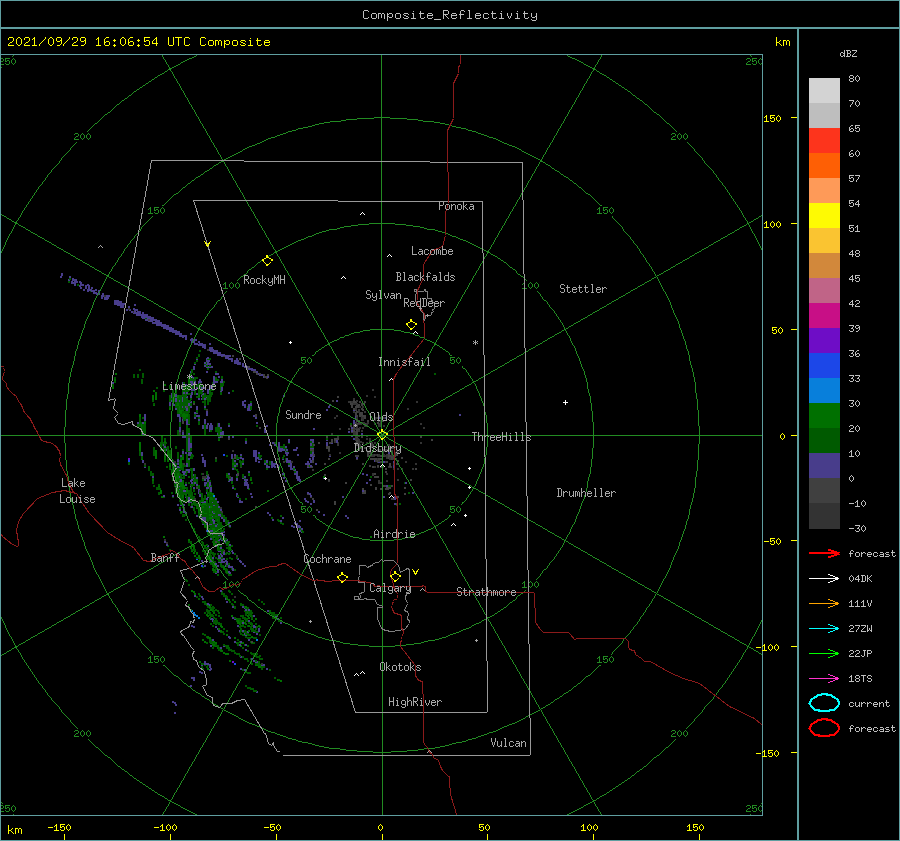
Task: Click the HighRiver label
Action: pos(415,702)
